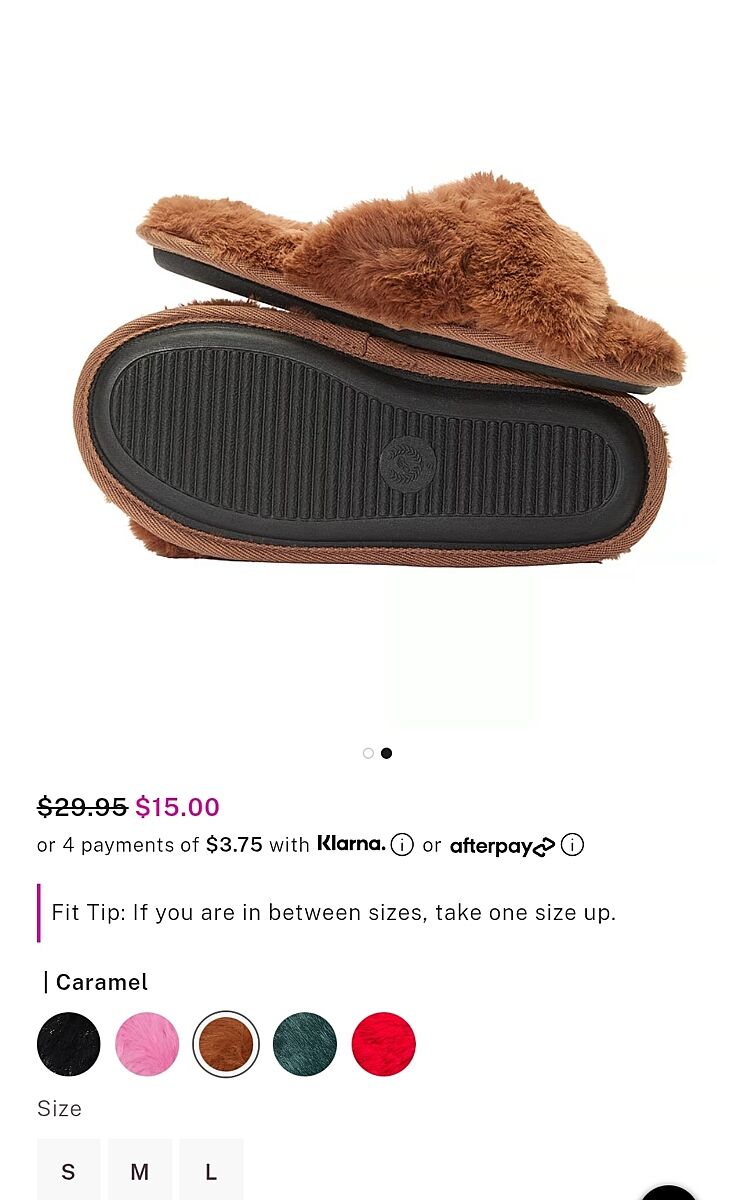Tap the black chat bubble icon
Screen dimensions: 750x1200
pyautogui.click(x=668, y=1192)
